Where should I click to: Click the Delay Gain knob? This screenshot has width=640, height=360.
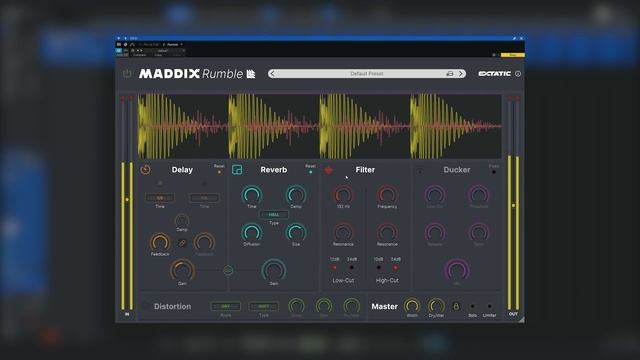tap(182, 270)
